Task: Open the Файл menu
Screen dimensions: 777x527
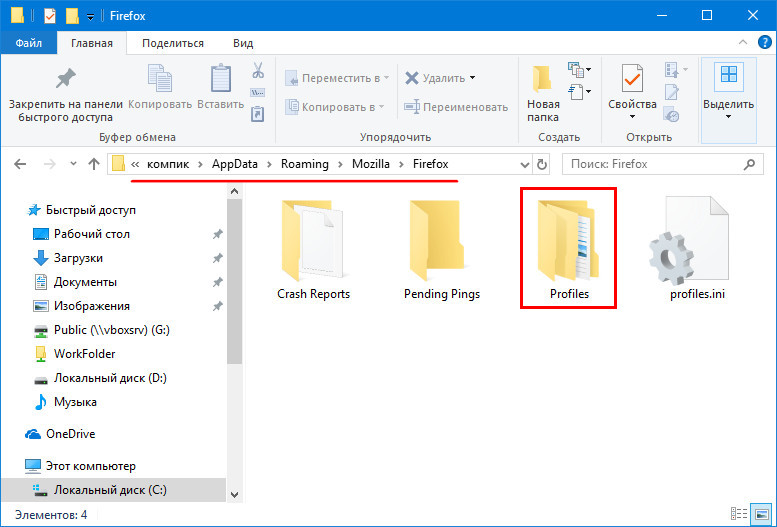Action: (28, 43)
